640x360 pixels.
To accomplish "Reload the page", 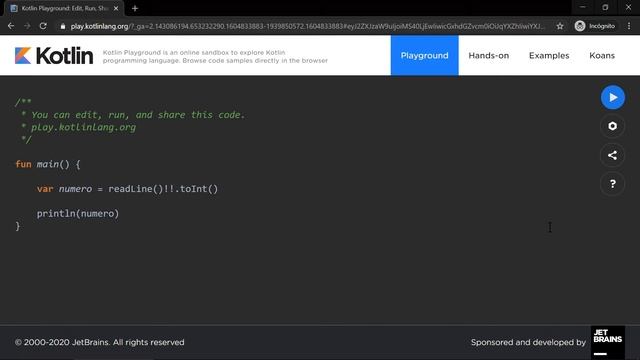I will [43, 26].
